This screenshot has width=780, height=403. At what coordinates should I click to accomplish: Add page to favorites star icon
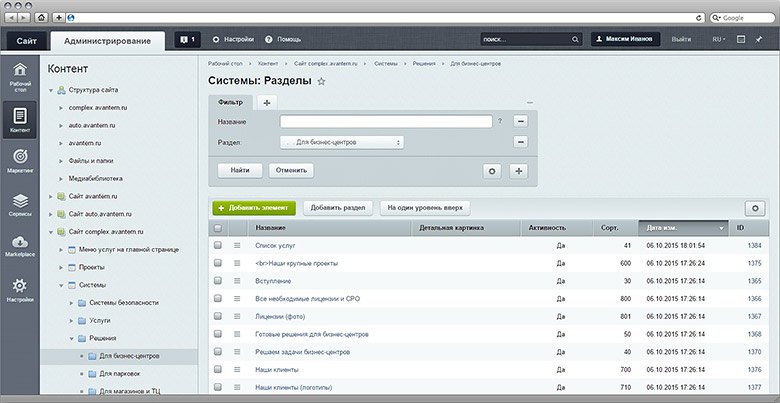click(321, 81)
